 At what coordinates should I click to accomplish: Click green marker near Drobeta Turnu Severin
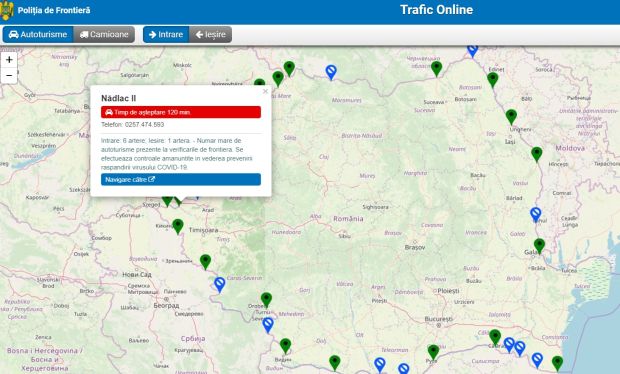(267, 300)
